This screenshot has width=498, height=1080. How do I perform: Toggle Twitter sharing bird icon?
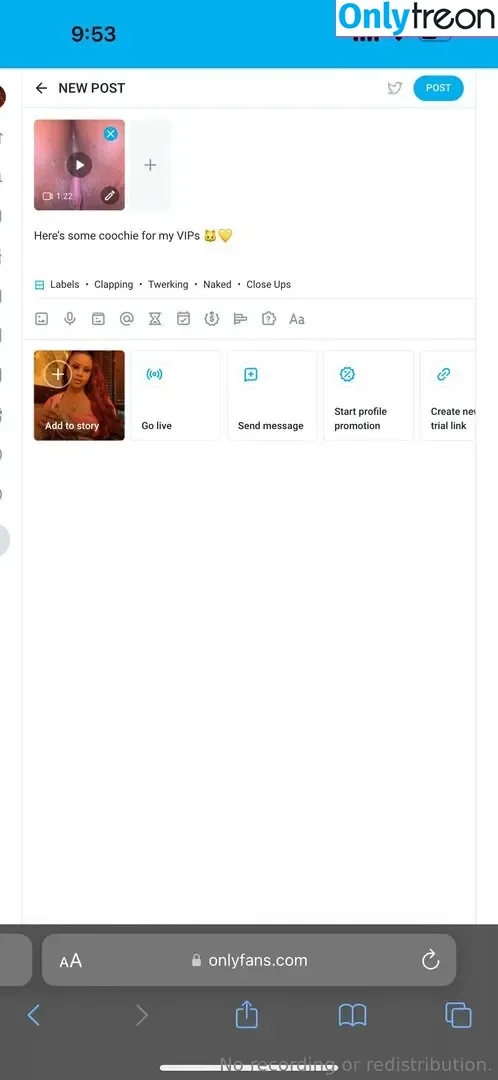click(395, 88)
